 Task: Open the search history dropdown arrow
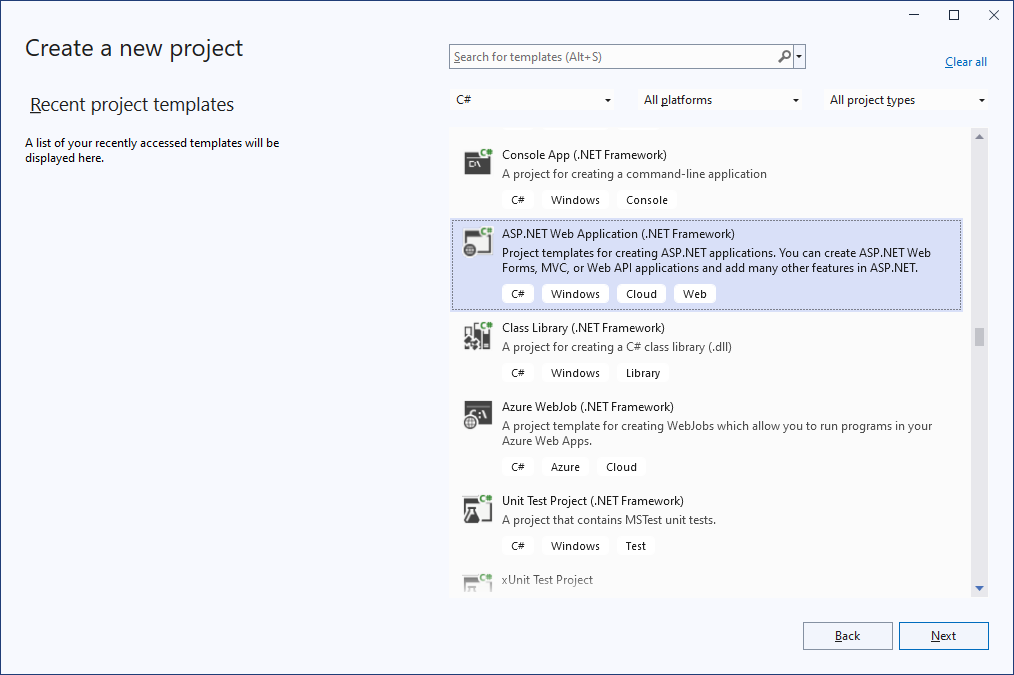[799, 56]
